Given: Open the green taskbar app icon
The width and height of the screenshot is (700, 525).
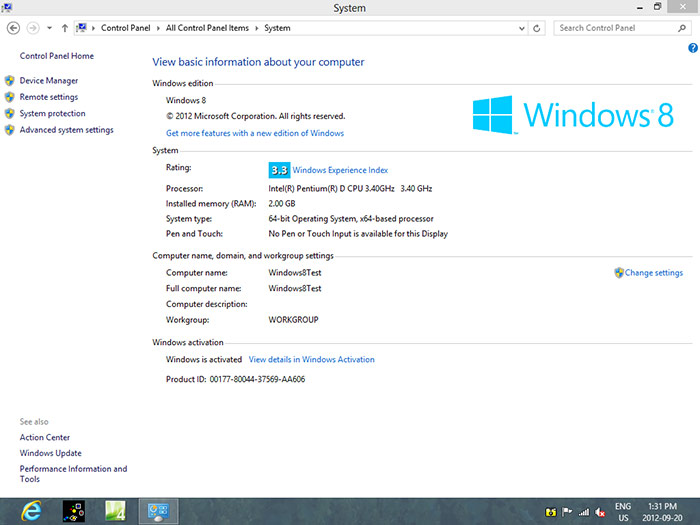Looking at the screenshot, I should [115, 512].
